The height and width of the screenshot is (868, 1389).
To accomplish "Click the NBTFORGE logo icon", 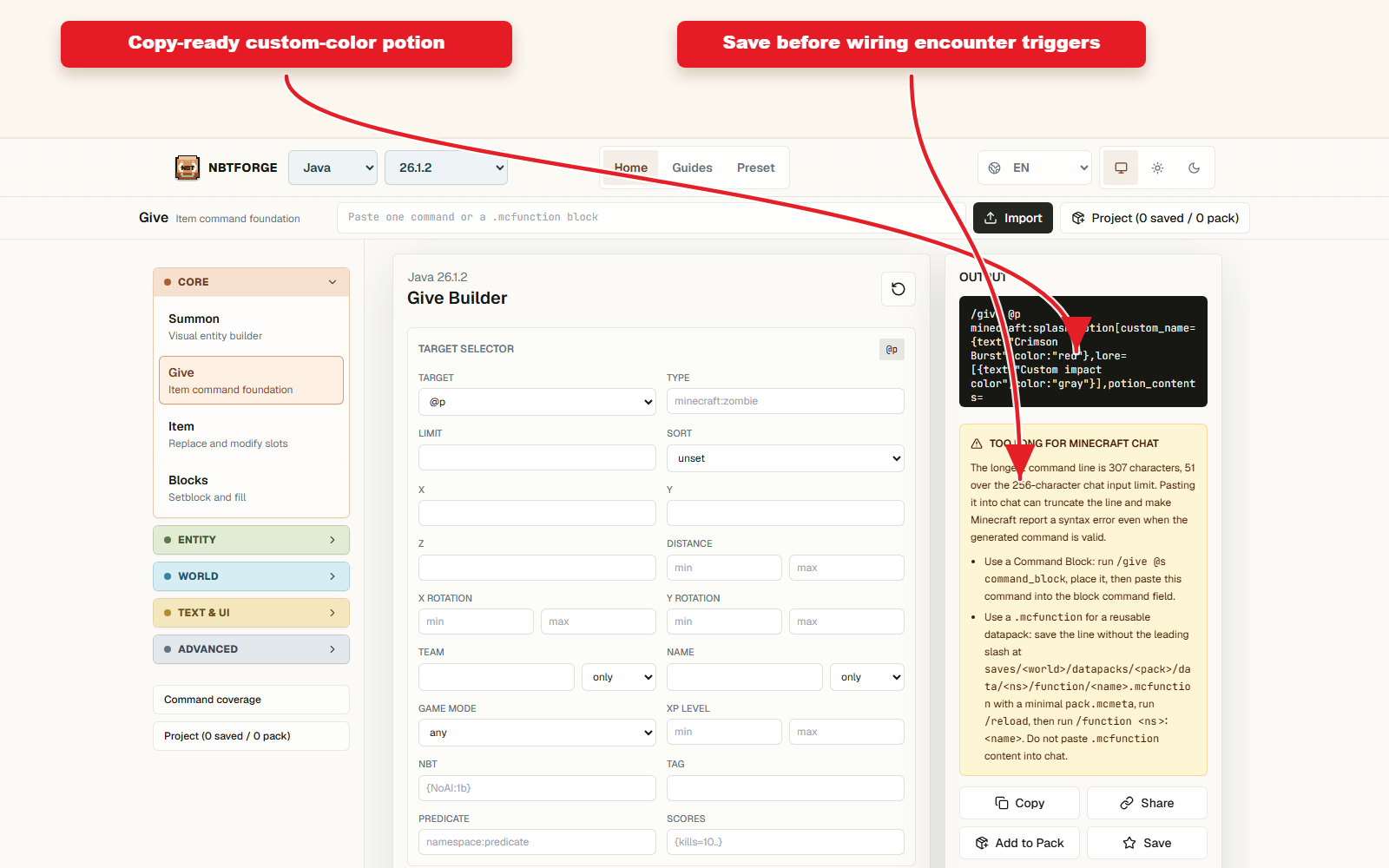I will tap(188, 168).
